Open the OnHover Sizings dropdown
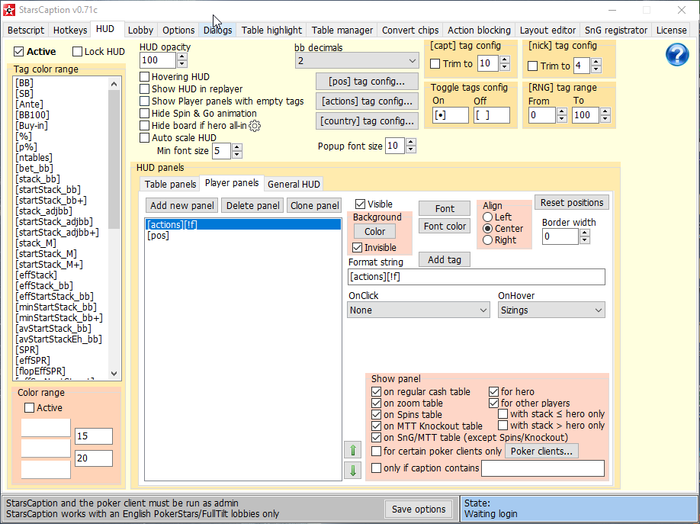The width and height of the screenshot is (700, 524). pos(551,310)
